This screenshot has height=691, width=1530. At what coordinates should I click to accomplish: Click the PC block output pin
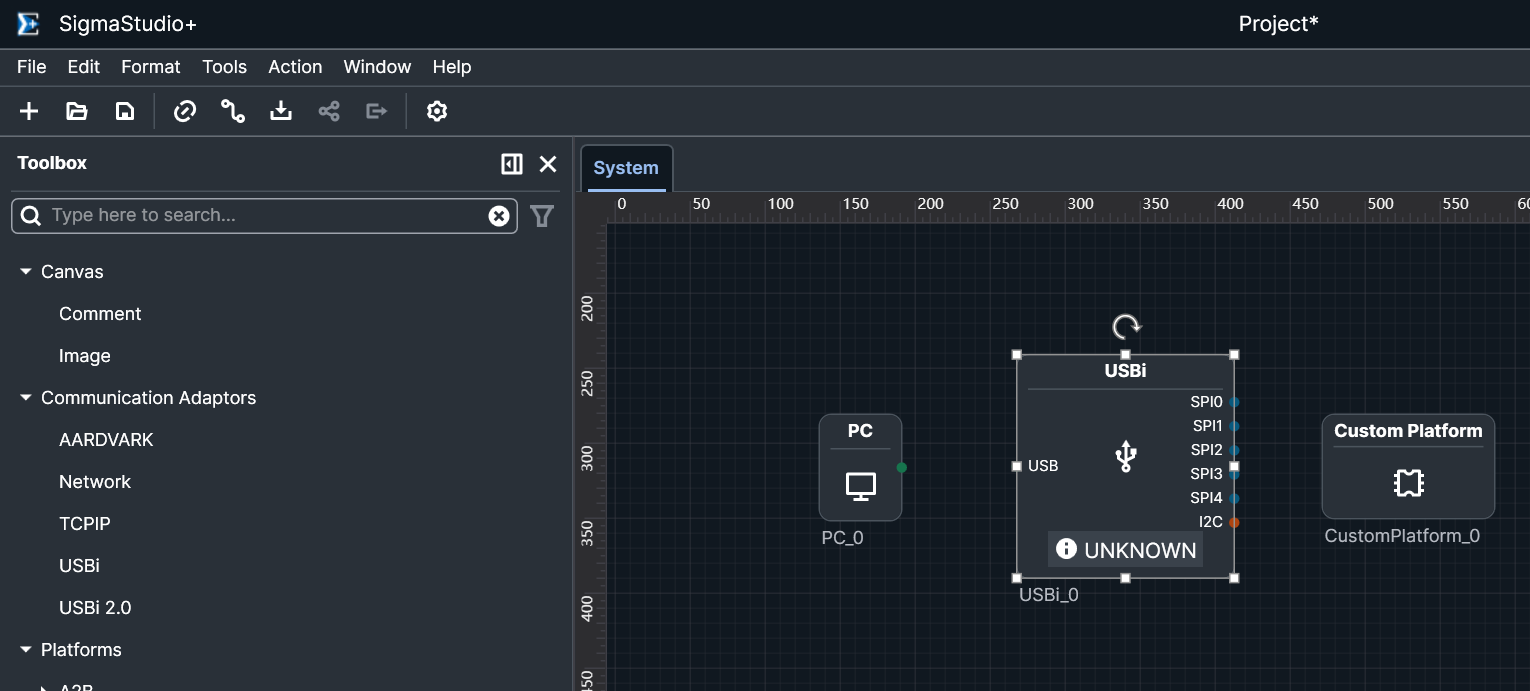[902, 467]
